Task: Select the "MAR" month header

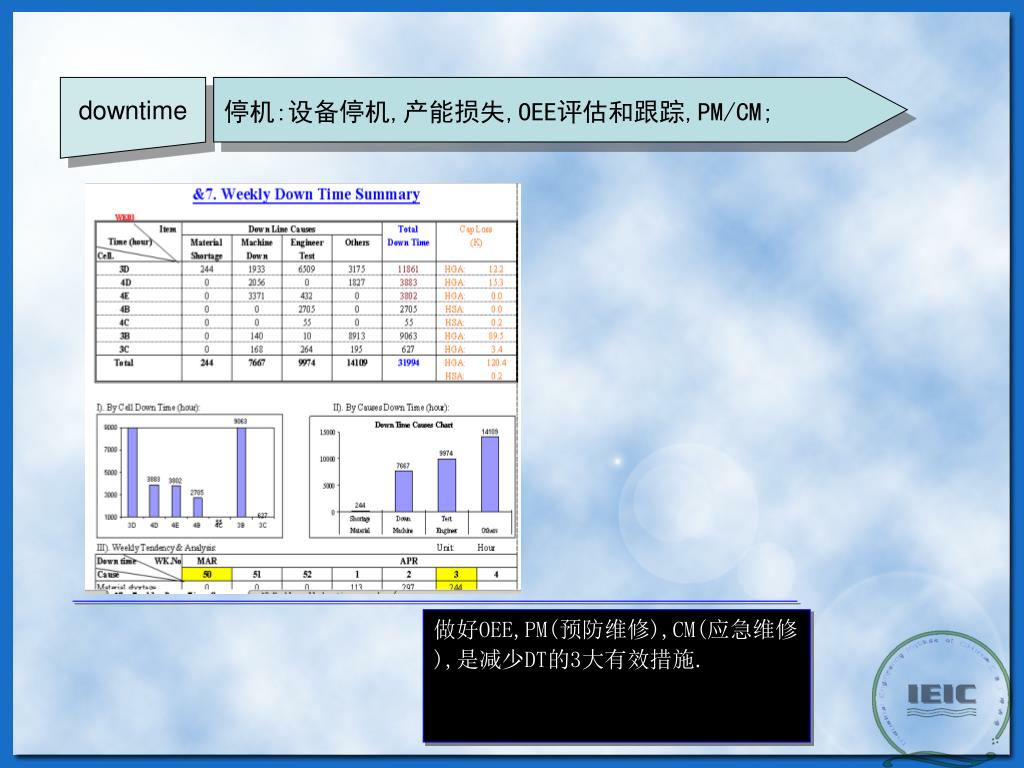Action: point(207,561)
